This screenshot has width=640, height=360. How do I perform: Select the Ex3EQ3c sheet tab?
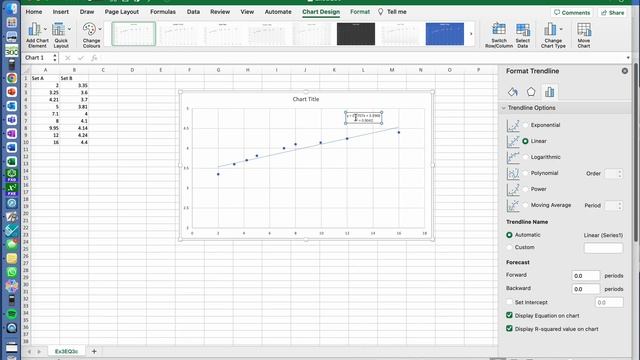point(66,351)
